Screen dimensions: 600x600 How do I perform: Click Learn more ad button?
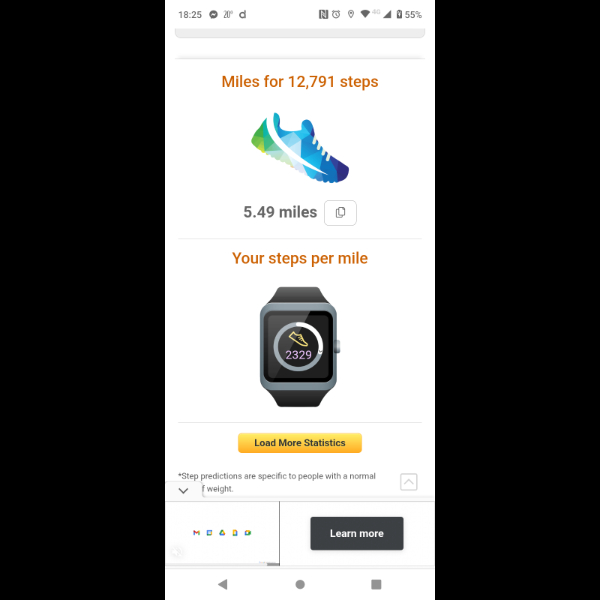[x=357, y=533]
